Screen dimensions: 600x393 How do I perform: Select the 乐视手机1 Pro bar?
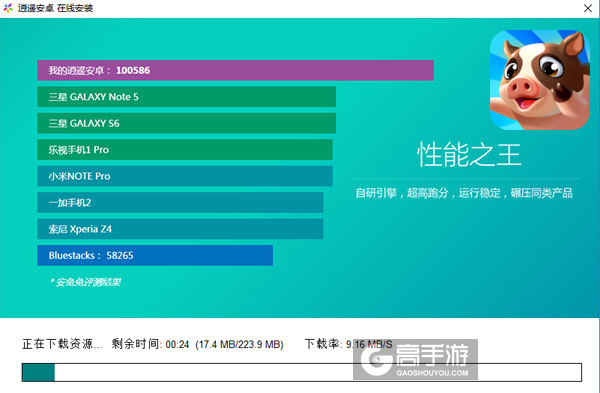pos(185,150)
